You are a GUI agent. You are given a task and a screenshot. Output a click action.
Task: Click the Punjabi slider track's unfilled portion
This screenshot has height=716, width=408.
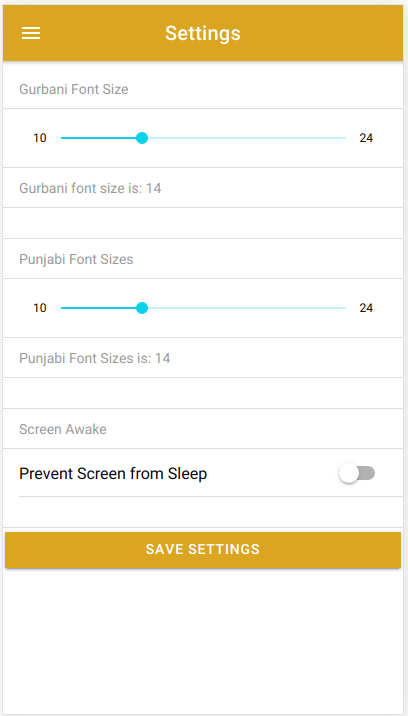[247, 308]
